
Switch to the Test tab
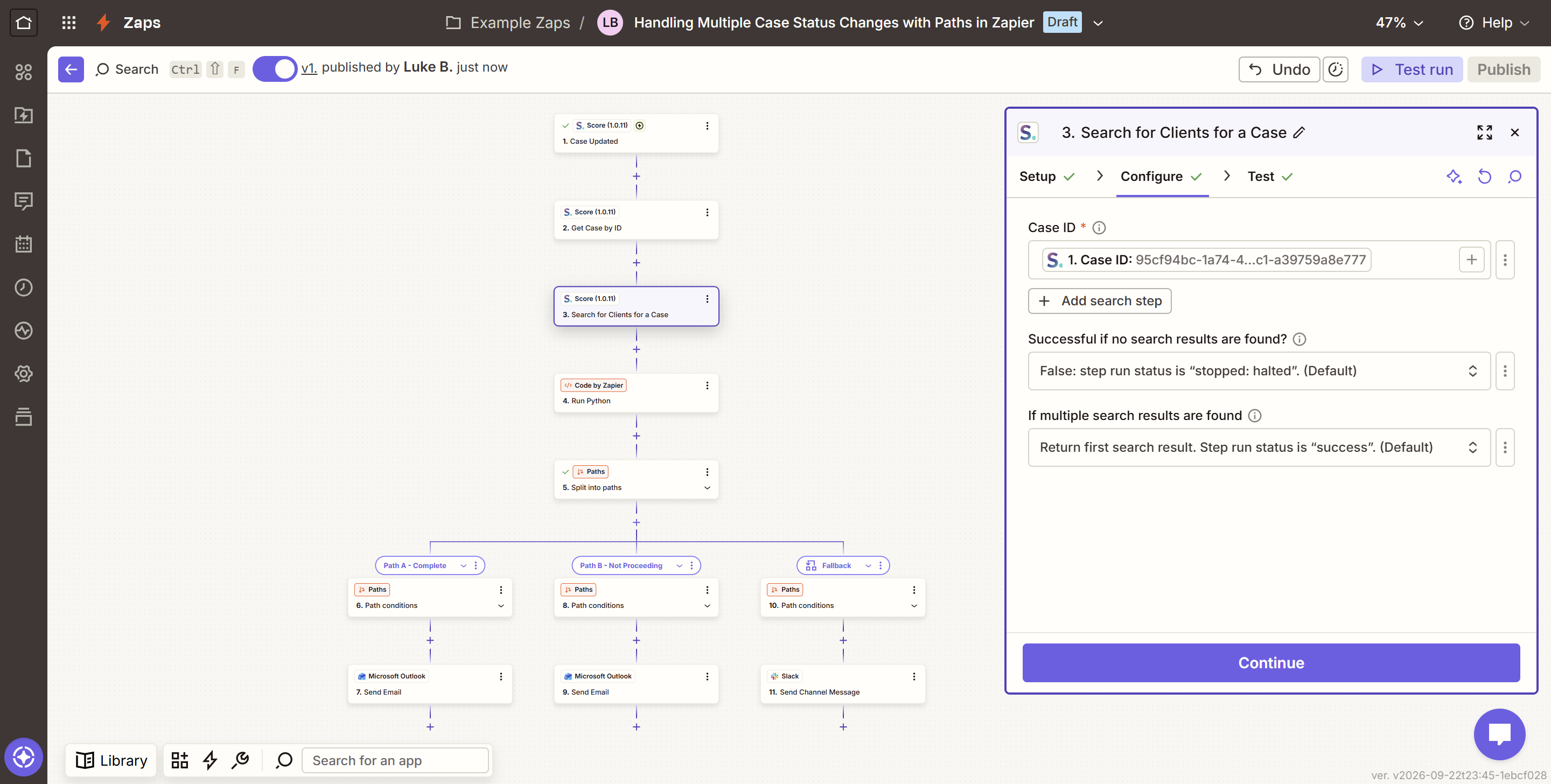click(1270, 177)
